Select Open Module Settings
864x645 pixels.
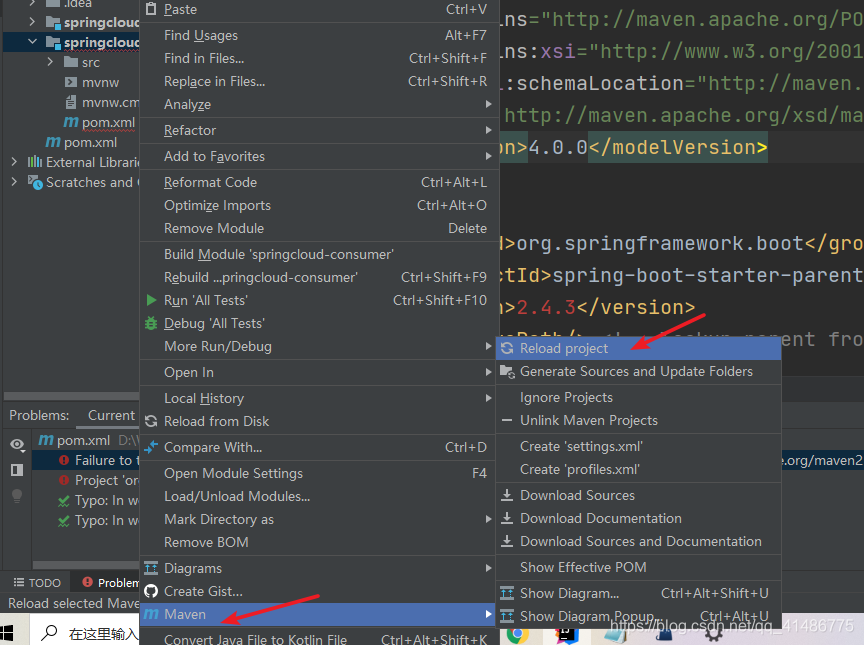[x=320, y=473]
